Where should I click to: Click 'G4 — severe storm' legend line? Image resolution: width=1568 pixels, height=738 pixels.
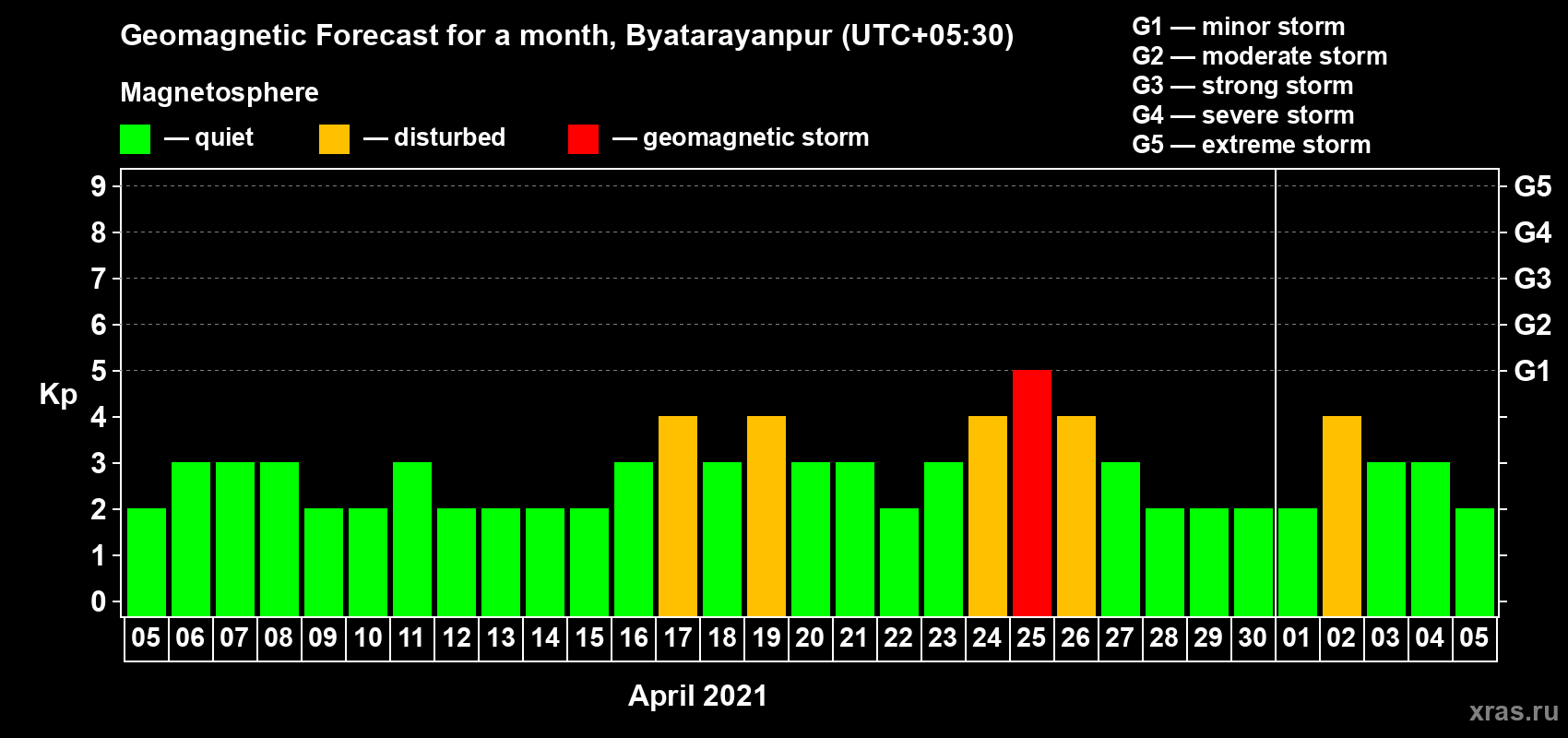pos(1243,115)
